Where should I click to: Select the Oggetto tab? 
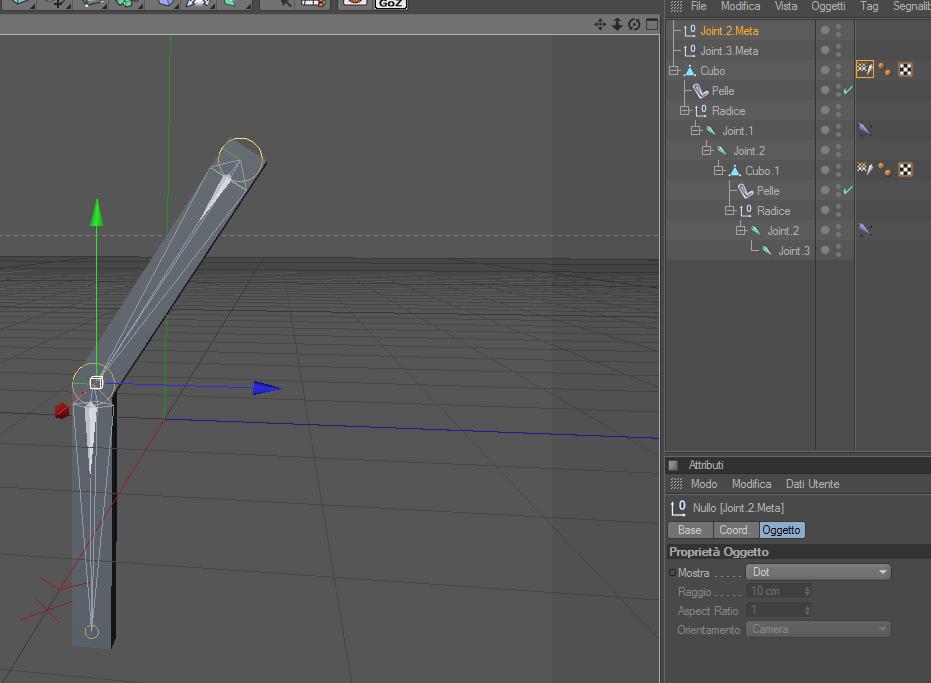tap(782, 530)
